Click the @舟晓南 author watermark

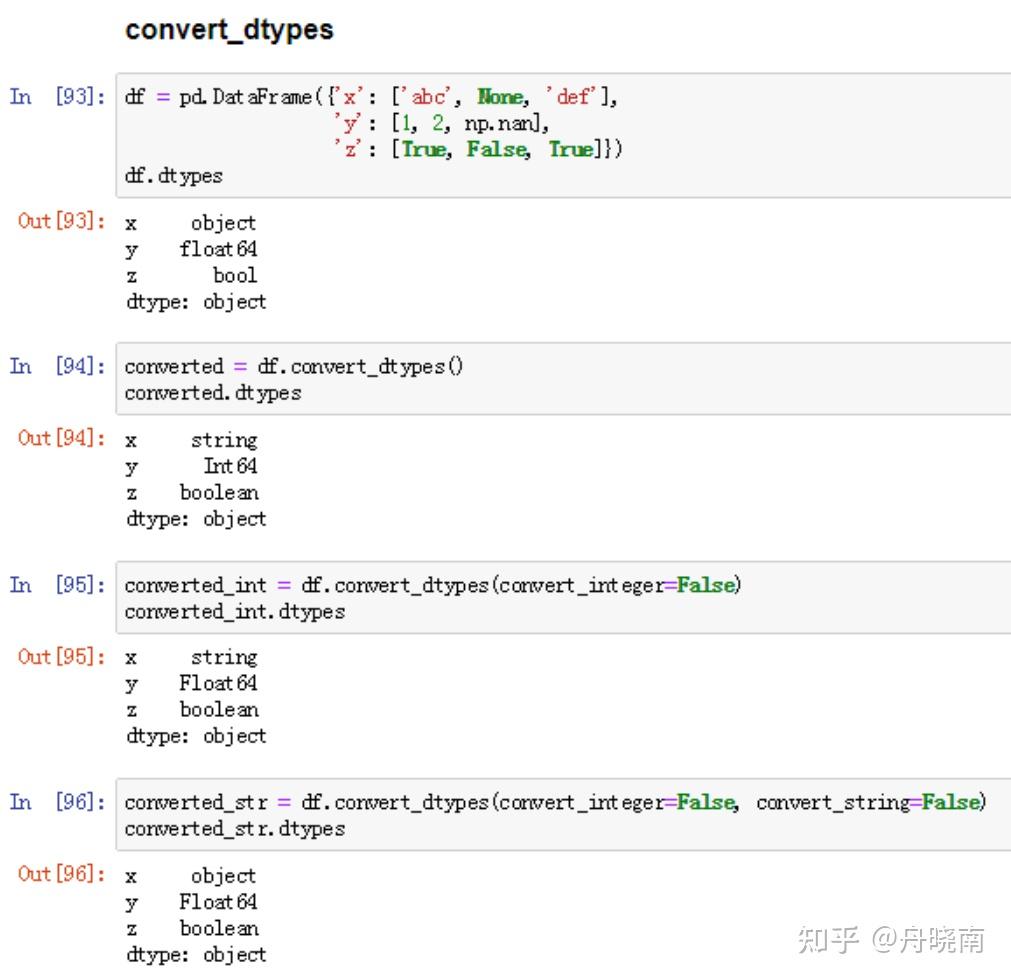(x=928, y=940)
